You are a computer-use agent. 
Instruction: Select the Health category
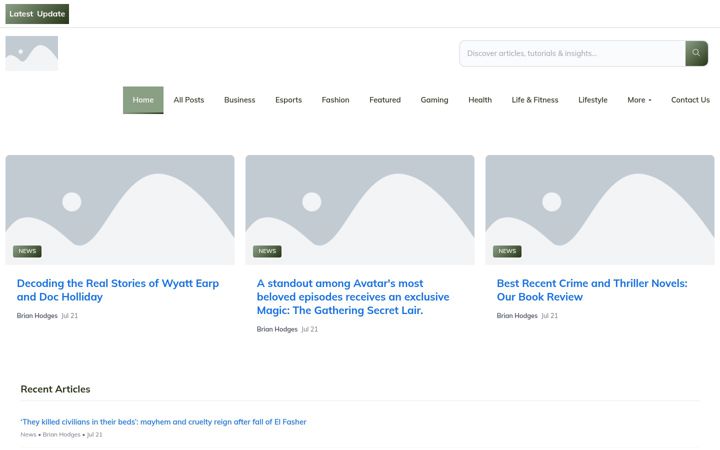point(480,100)
